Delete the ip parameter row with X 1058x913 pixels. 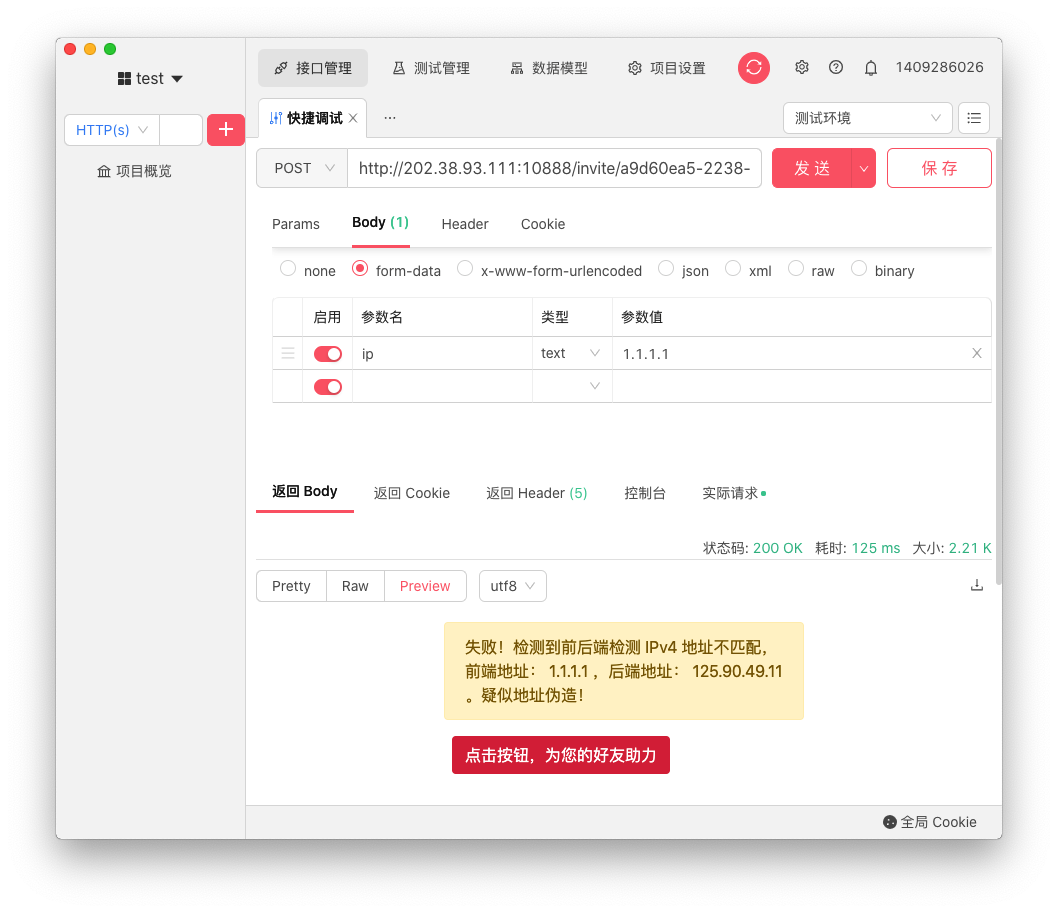[x=977, y=354]
